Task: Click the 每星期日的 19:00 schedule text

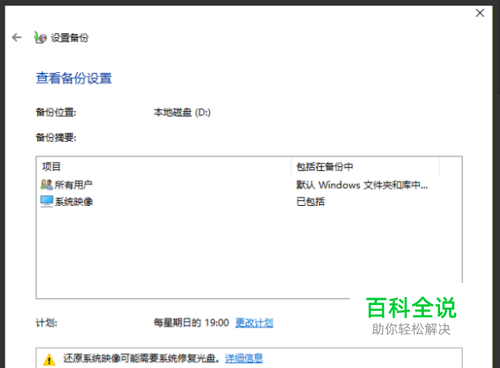Action: coord(191,323)
